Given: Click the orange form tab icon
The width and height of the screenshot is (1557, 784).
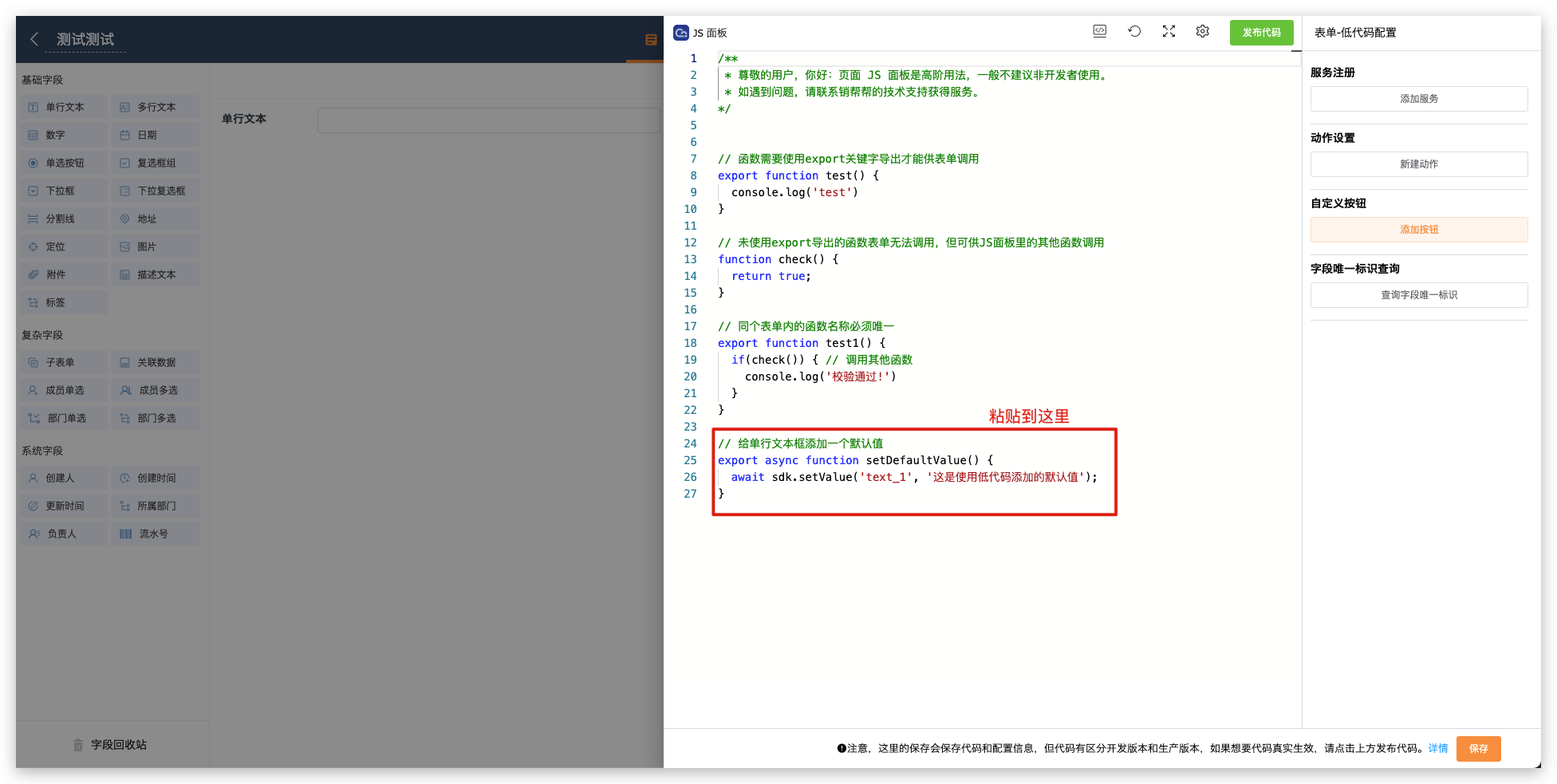Looking at the screenshot, I should click(x=651, y=40).
